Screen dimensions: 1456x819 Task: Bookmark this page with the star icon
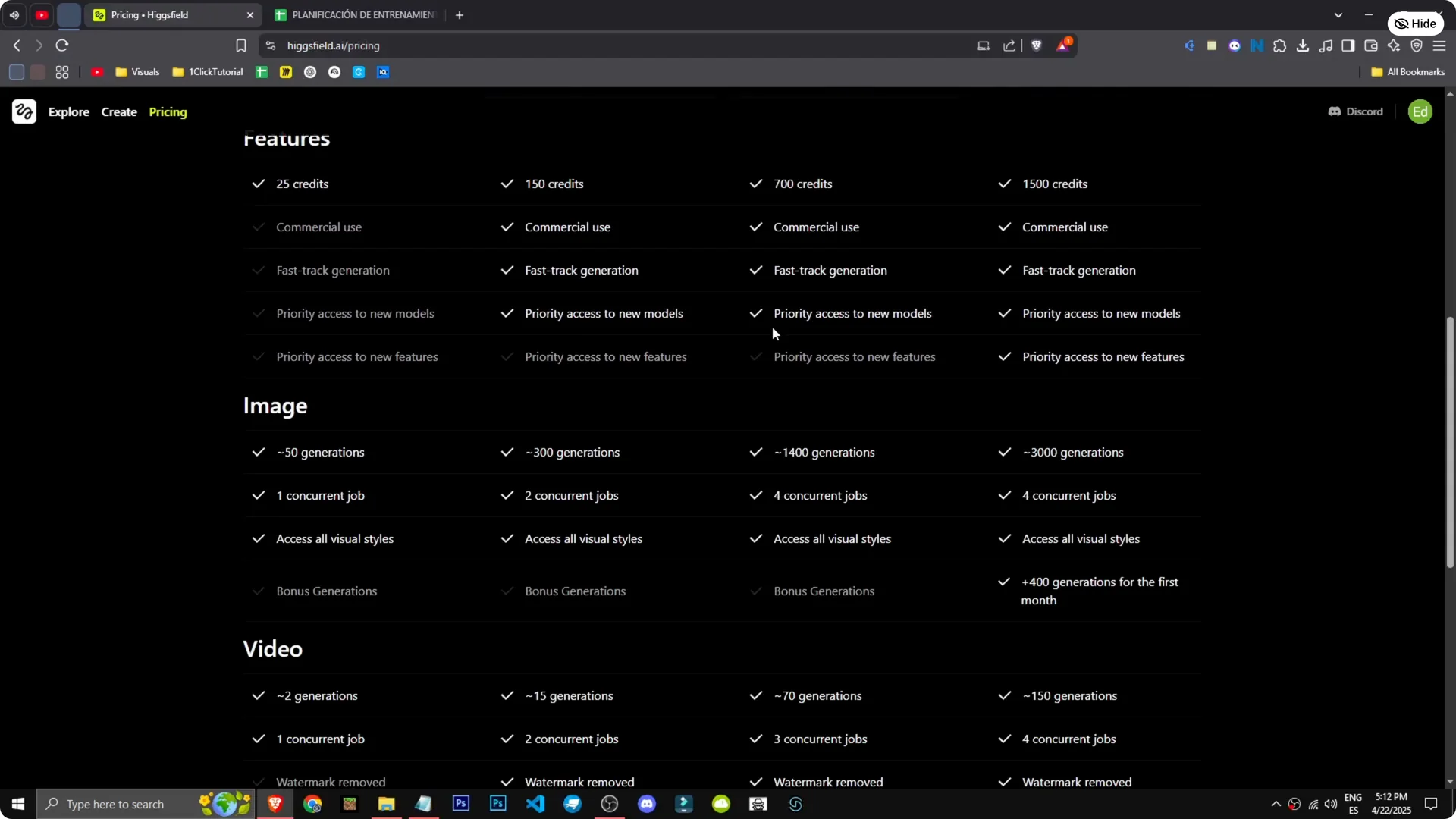point(240,45)
